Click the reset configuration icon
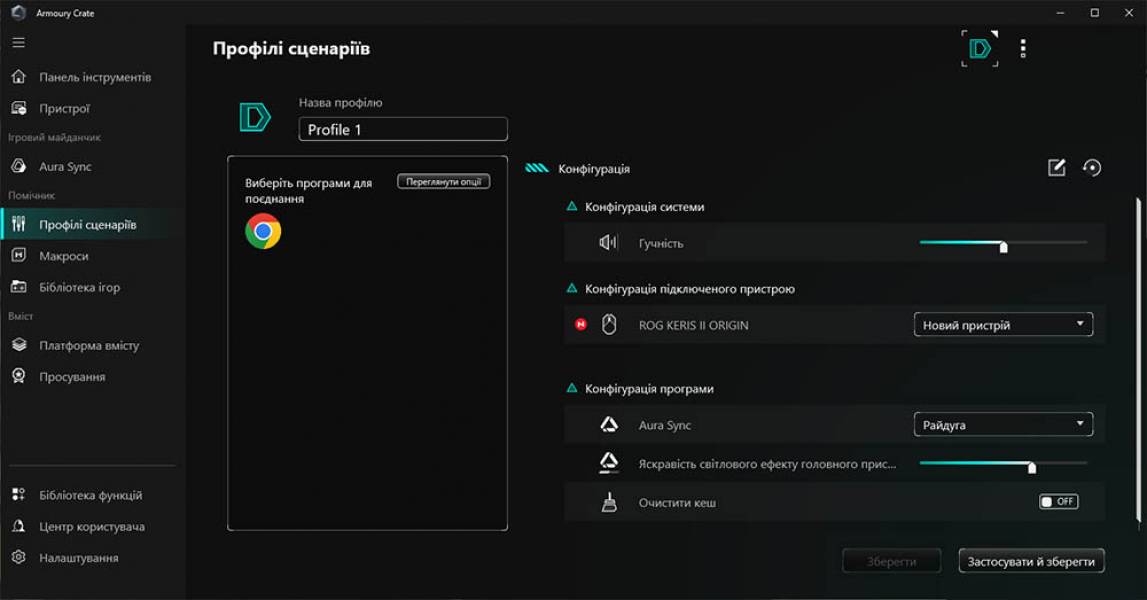Viewport: 1147px width, 600px height. coord(1092,168)
